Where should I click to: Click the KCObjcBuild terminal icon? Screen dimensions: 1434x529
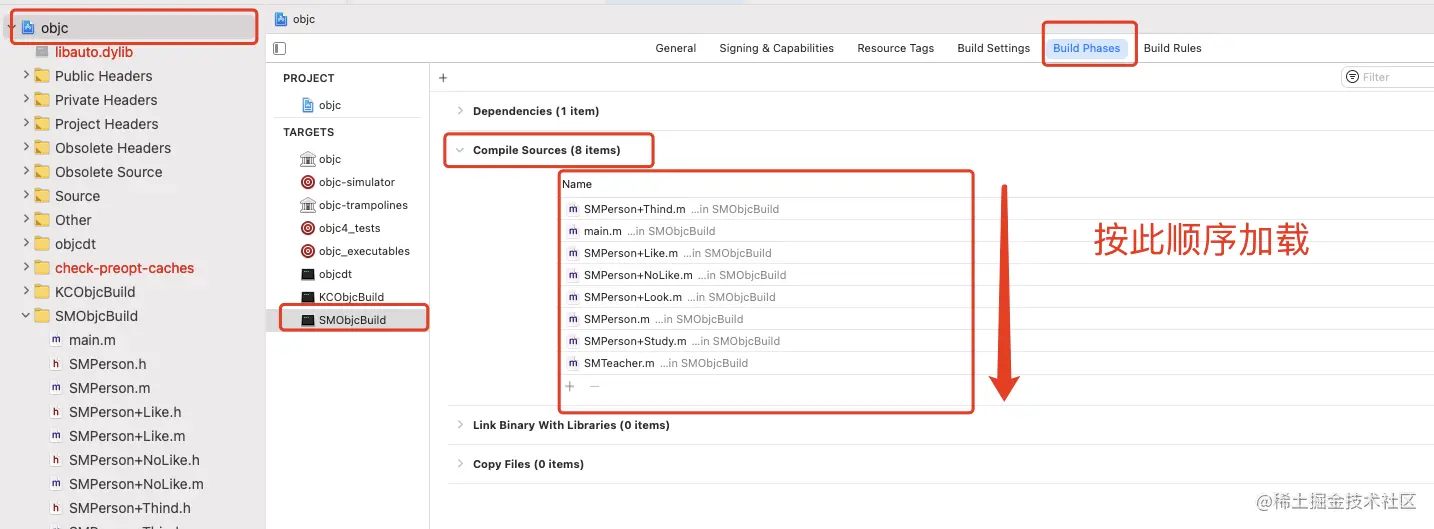tap(308, 297)
